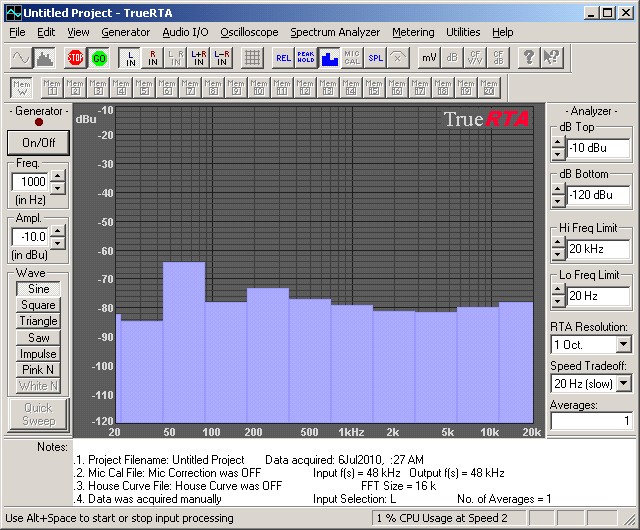Screen dimensions: 640x530
Task: Switch to the spectrum analyzer view icon
Action: coord(44,57)
